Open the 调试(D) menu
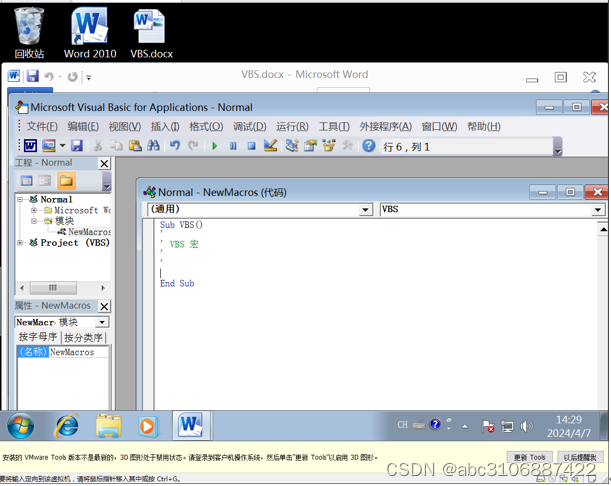 click(249, 127)
